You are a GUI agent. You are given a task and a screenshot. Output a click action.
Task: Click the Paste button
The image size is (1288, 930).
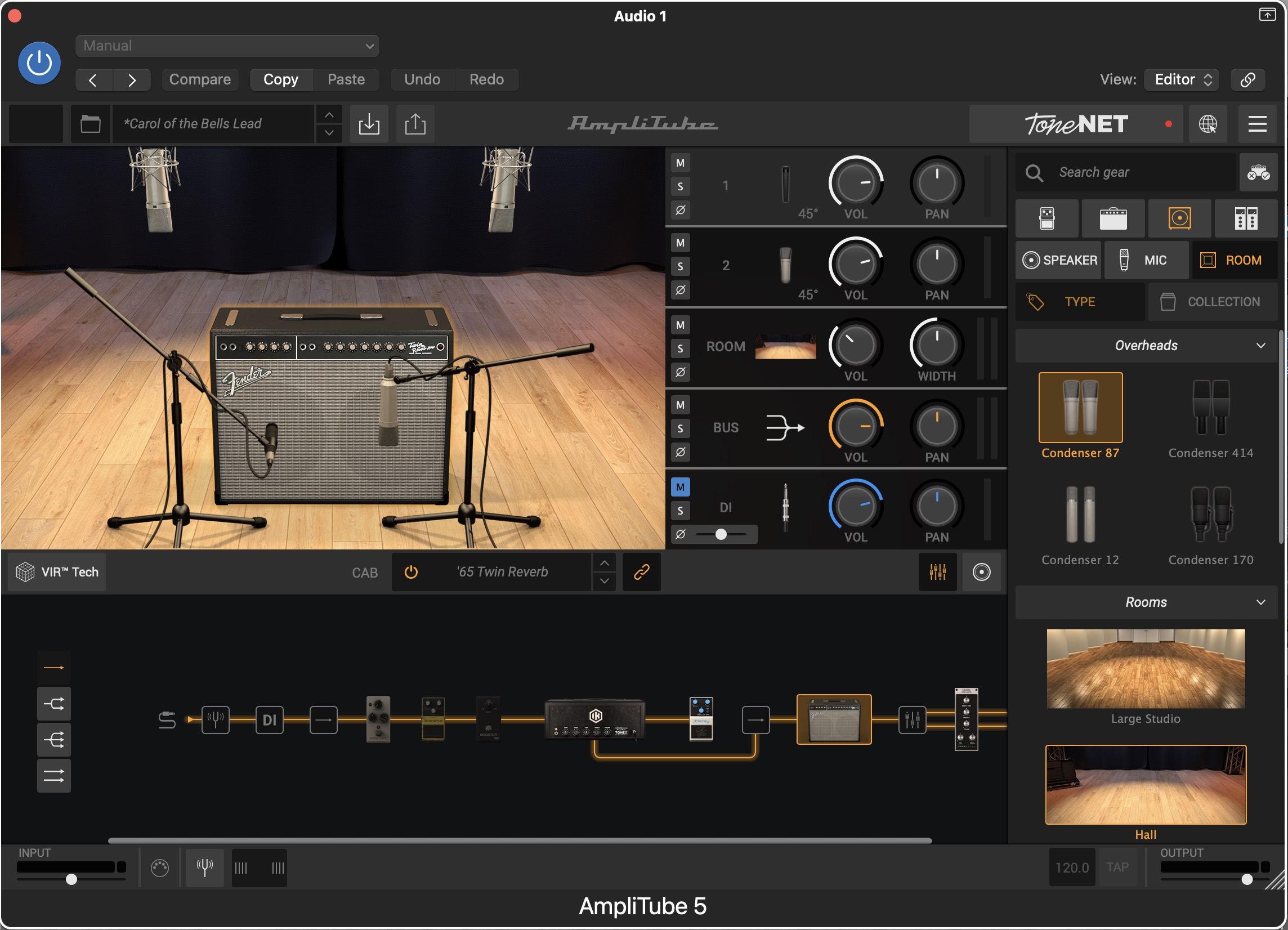pos(346,80)
